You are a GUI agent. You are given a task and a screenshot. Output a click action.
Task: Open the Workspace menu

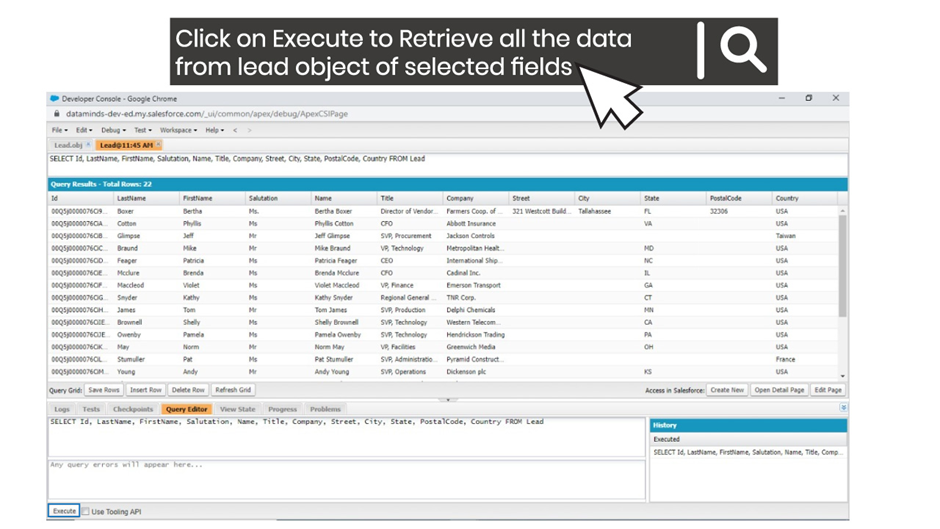coord(178,130)
